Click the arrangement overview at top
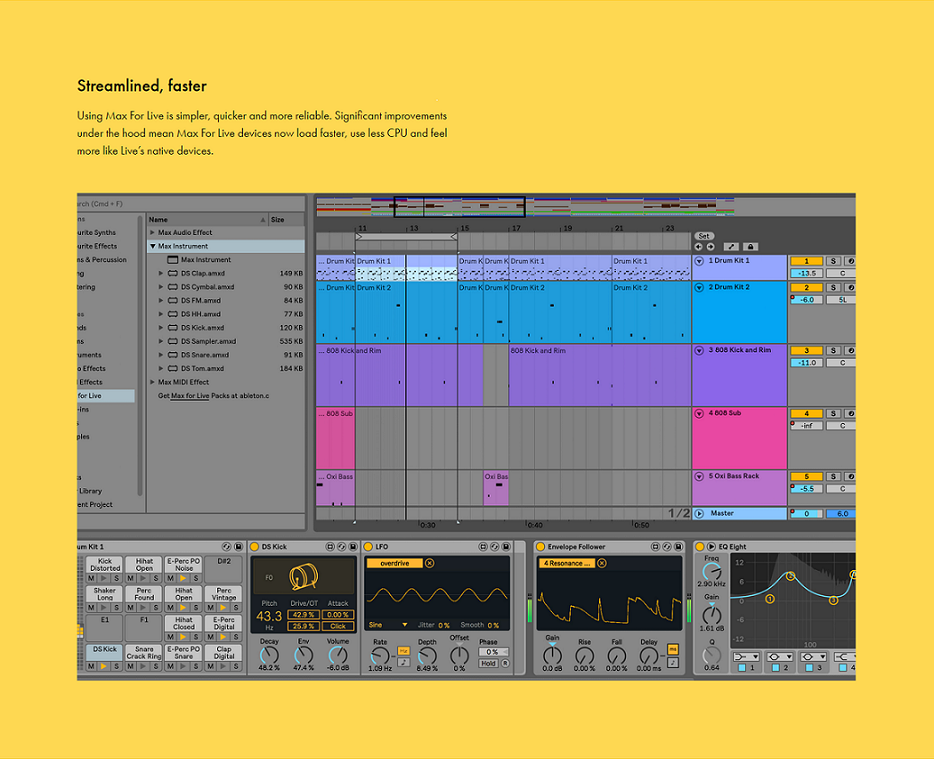This screenshot has width=934, height=759. (x=524, y=206)
